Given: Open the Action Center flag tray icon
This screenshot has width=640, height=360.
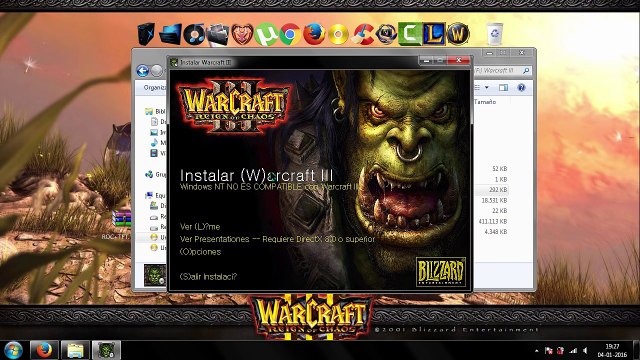Looking at the screenshot, I should [549, 351].
